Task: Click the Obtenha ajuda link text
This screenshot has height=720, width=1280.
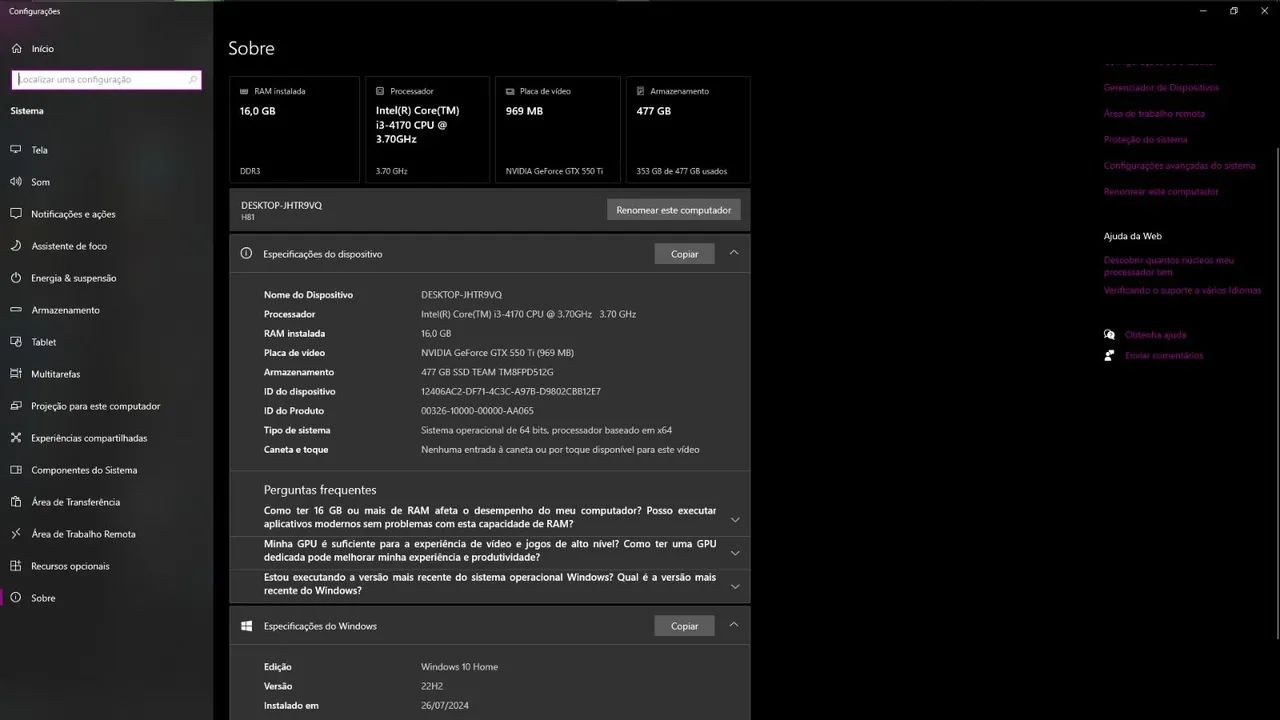Action: click(x=1155, y=335)
